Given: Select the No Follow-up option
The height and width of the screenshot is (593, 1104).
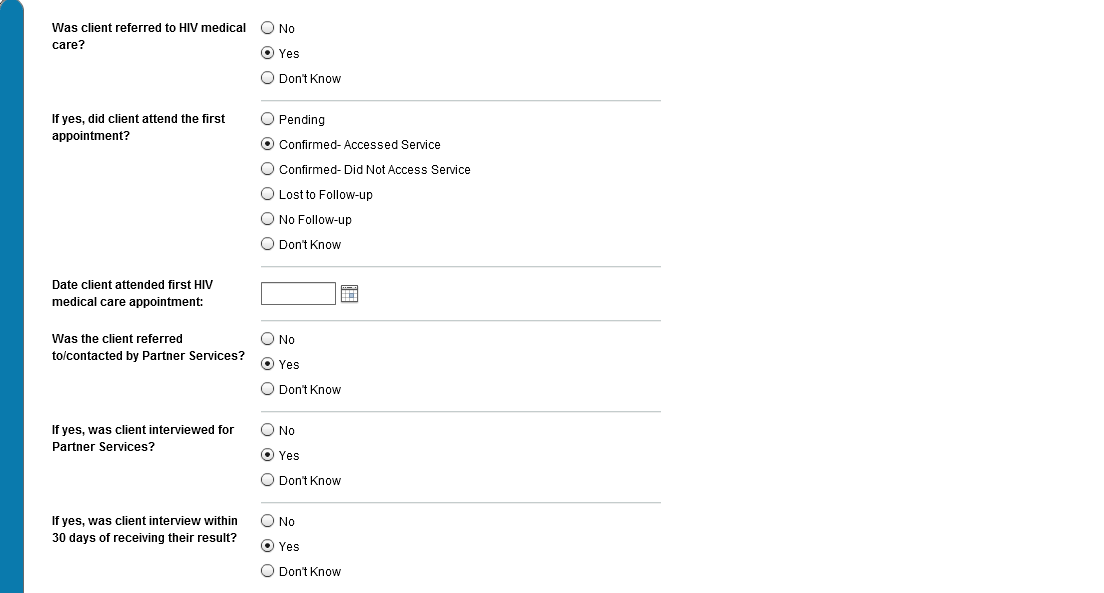Looking at the screenshot, I should 267,219.
